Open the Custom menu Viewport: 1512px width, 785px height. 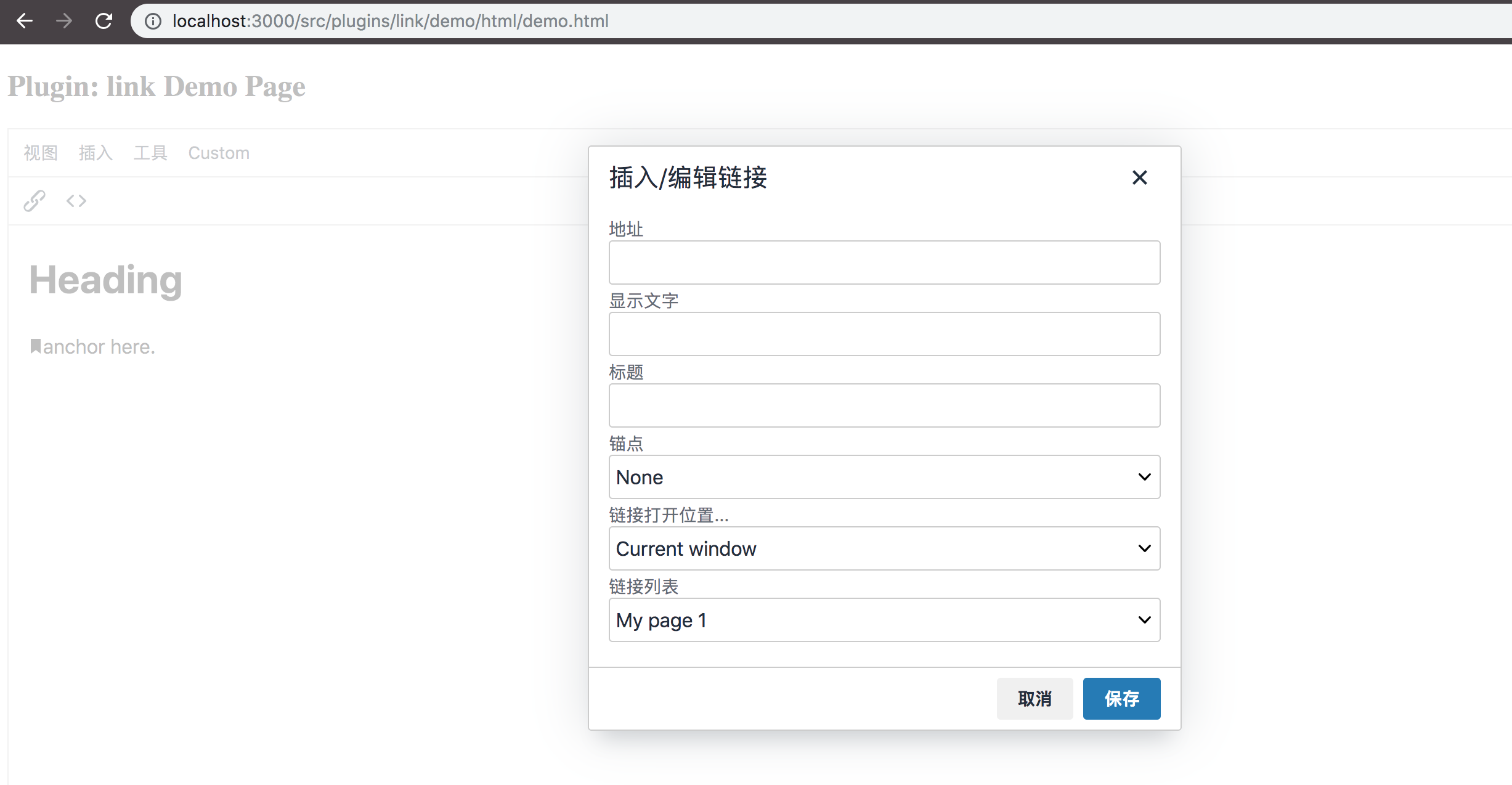tap(219, 153)
